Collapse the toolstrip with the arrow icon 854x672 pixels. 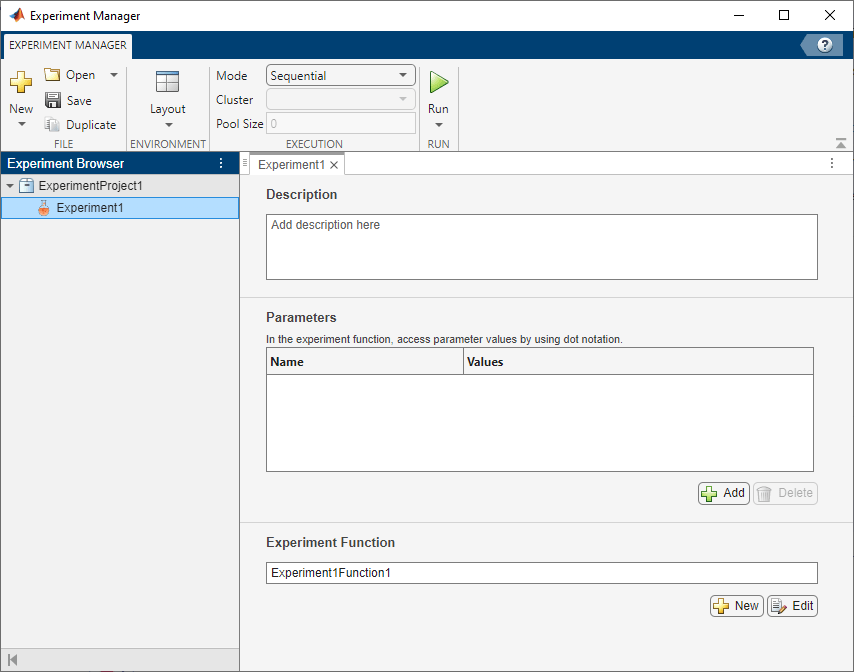(x=840, y=144)
